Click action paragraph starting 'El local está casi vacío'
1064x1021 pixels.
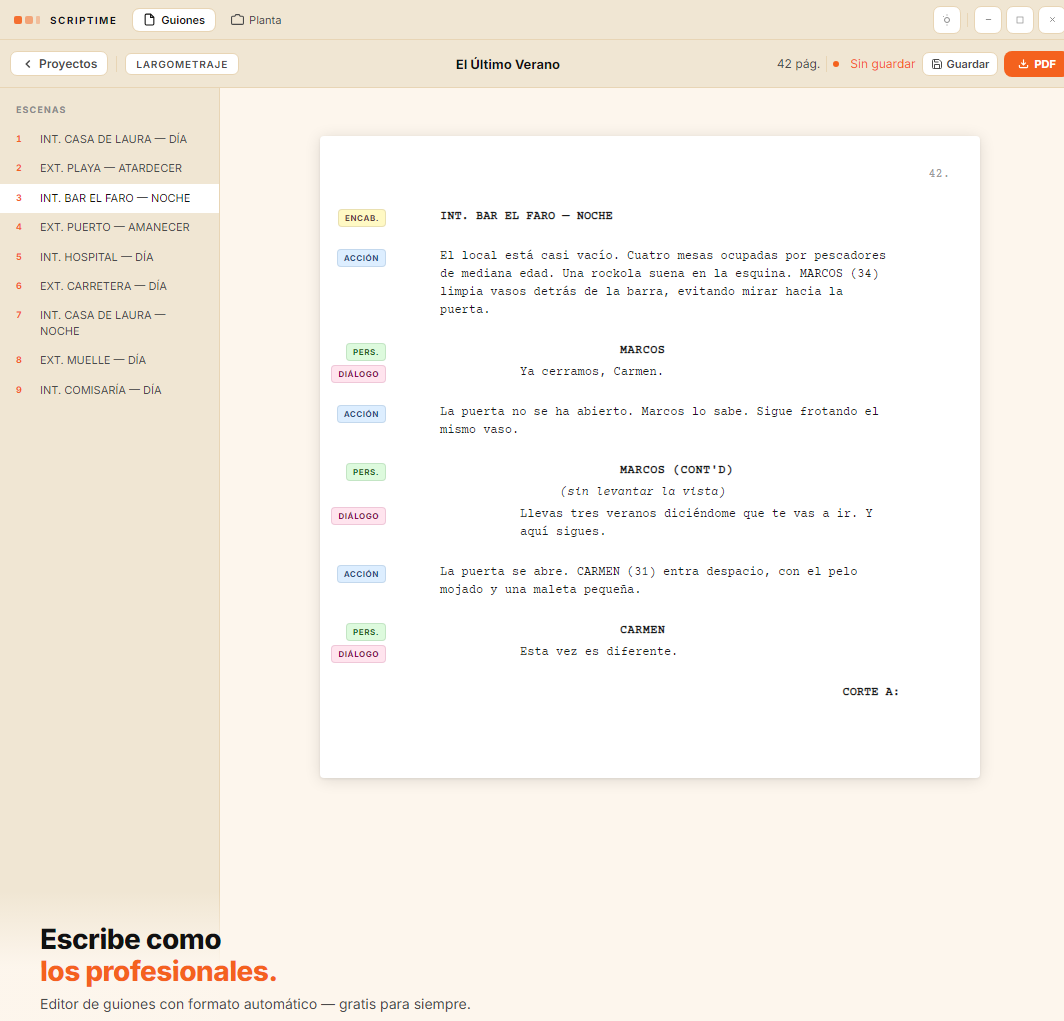coord(662,282)
